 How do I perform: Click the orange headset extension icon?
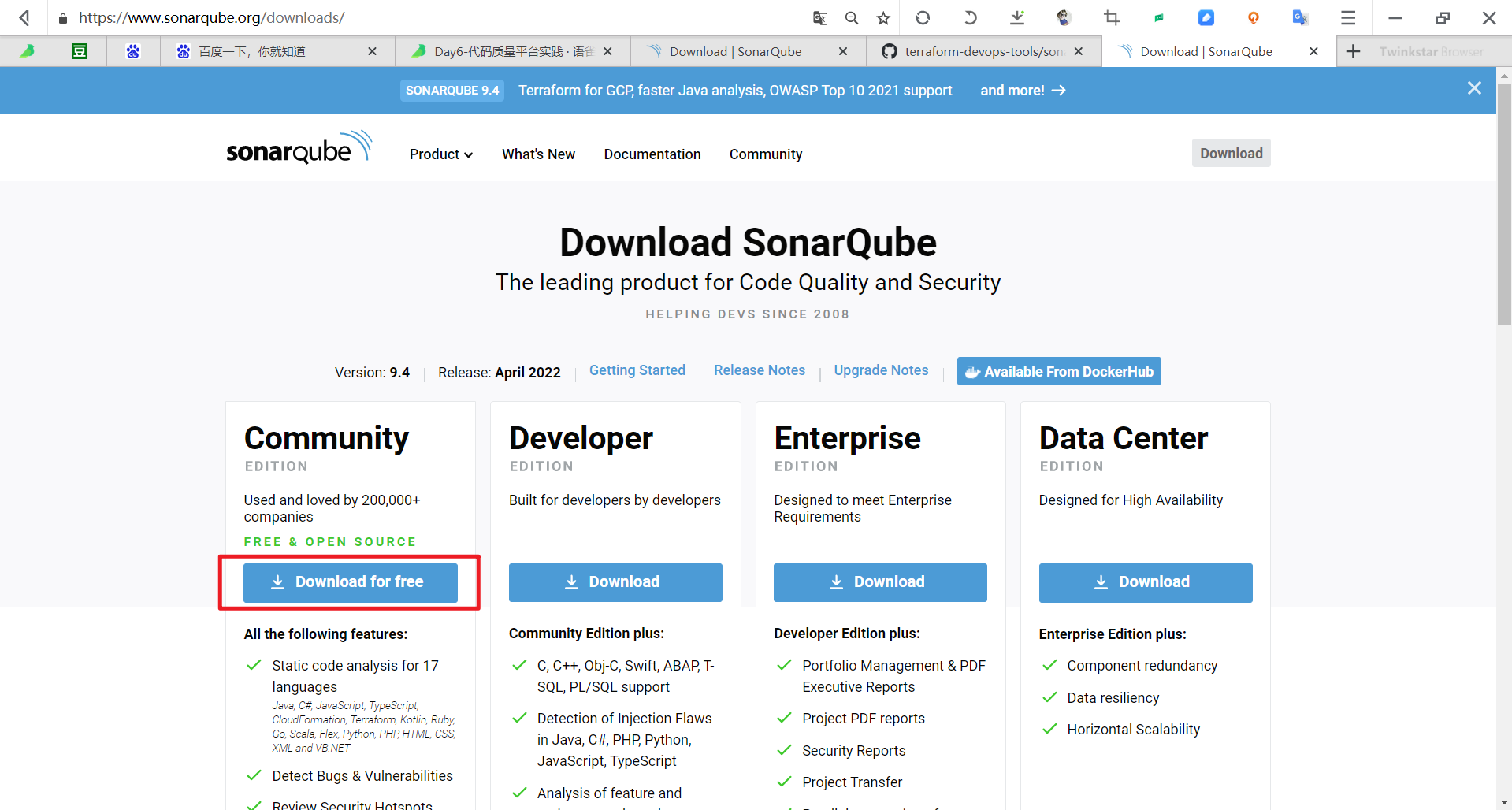tap(1254, 17)
